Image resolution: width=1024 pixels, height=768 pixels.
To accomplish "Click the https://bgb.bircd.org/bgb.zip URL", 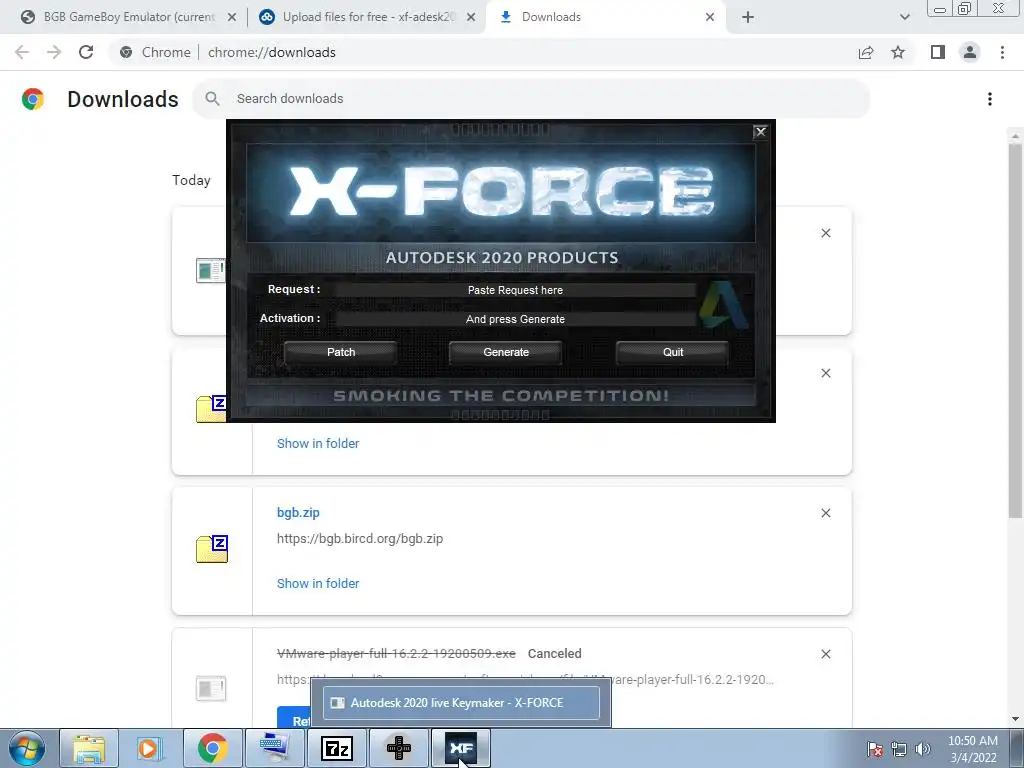I will [x=360, y=539].
